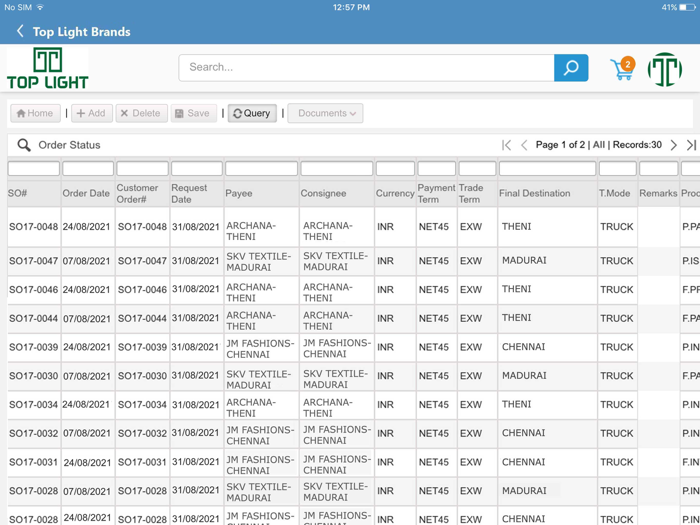
Task: Click TRUCK cell in SO17-0048 row
Action: 617,227
